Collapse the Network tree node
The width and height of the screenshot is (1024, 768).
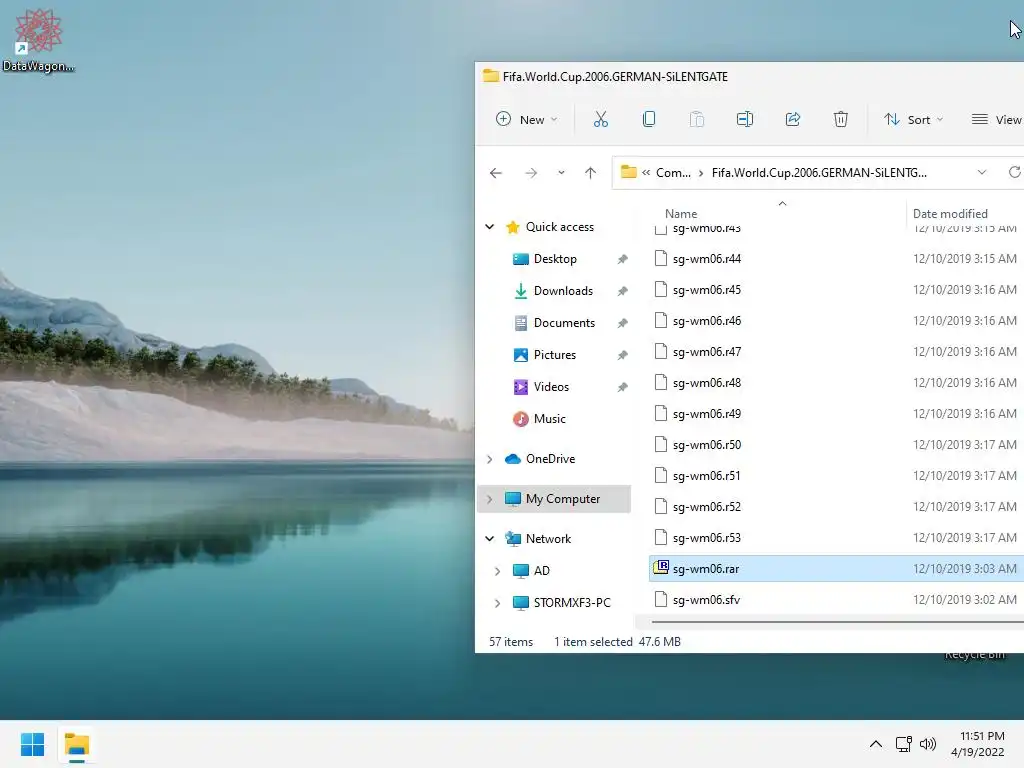[x=489, y=539]
